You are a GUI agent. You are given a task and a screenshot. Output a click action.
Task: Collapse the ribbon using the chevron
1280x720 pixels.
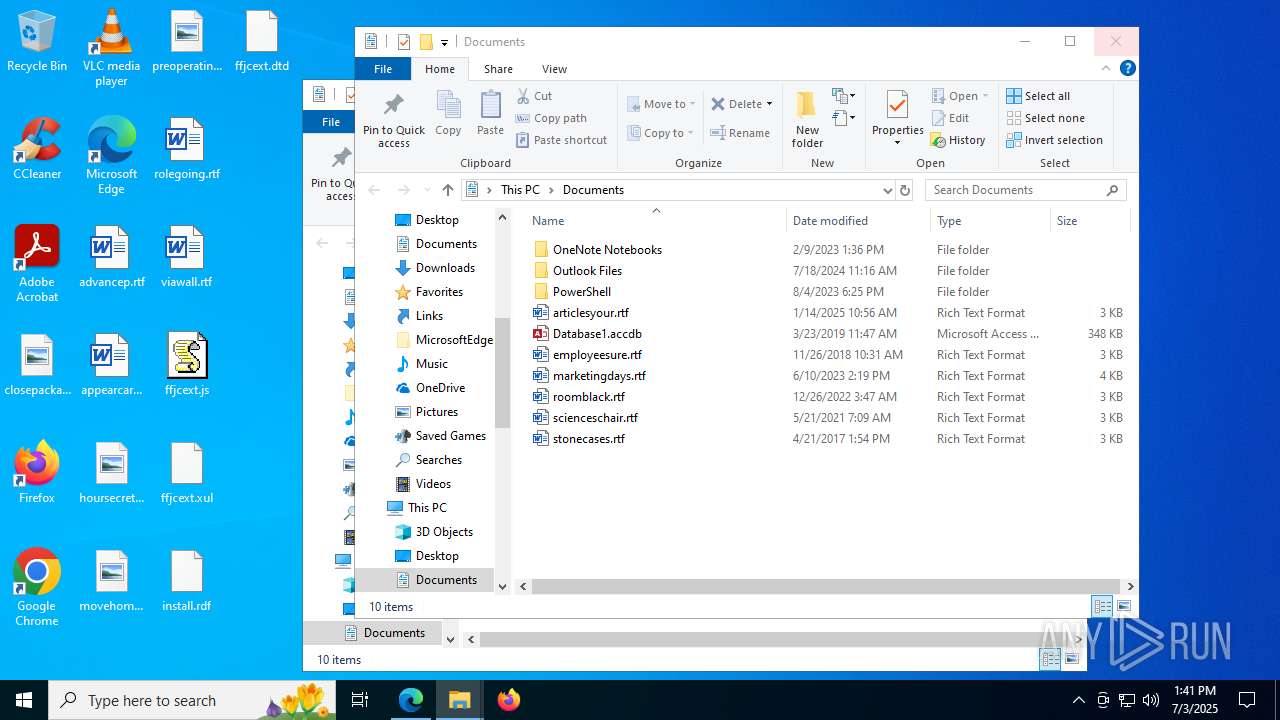[1106, 69]
